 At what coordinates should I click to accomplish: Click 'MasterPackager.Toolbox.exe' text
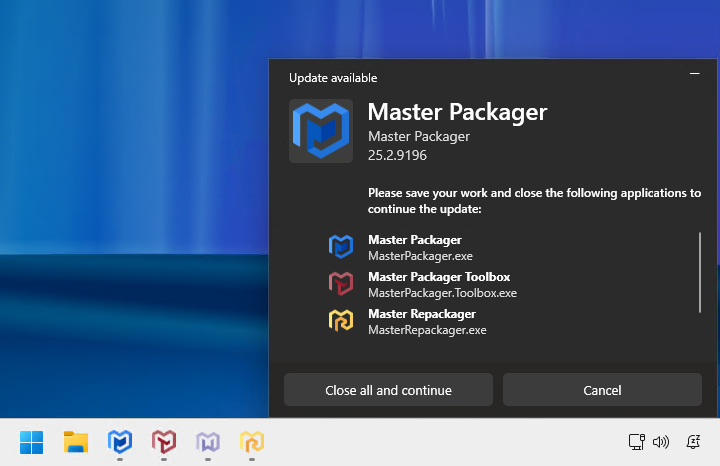pos(442,293)
